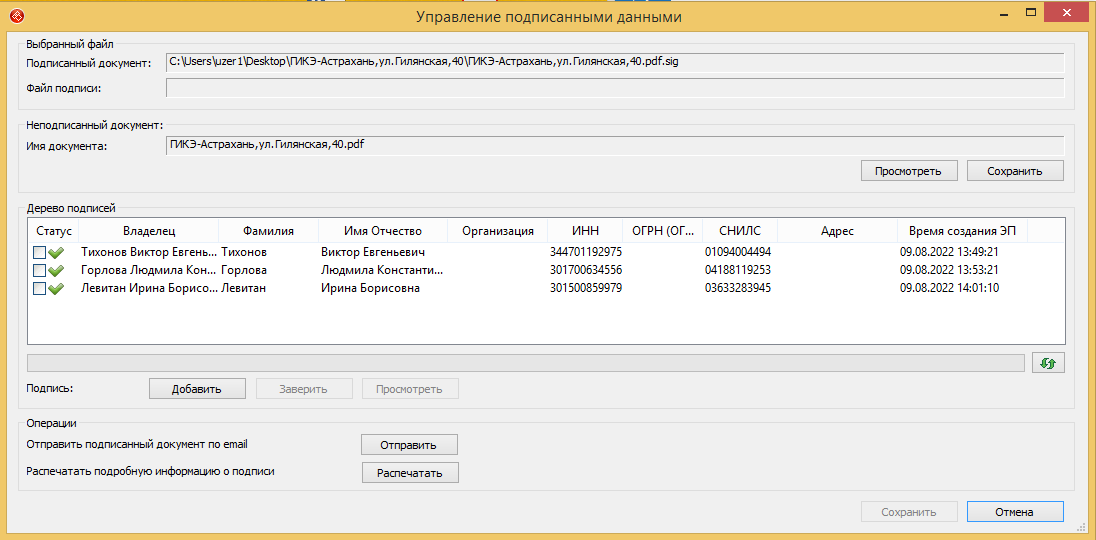The height and width of the screenshot is (540, 1096).
Task: Click the Файл подписи field
Action: tap(614, 88)
